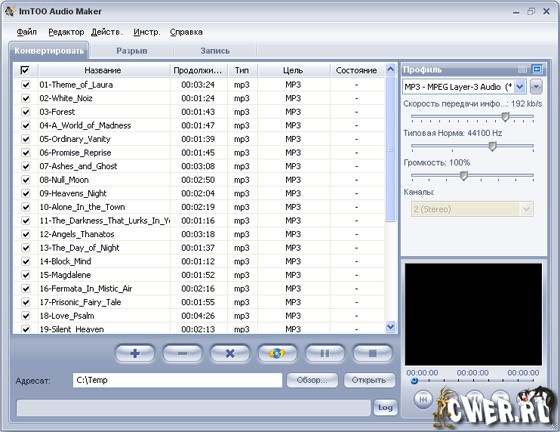The height and width of the screenshot is (432, 560).
Task: Switch to the Запись tab
Action: [215, 51]
